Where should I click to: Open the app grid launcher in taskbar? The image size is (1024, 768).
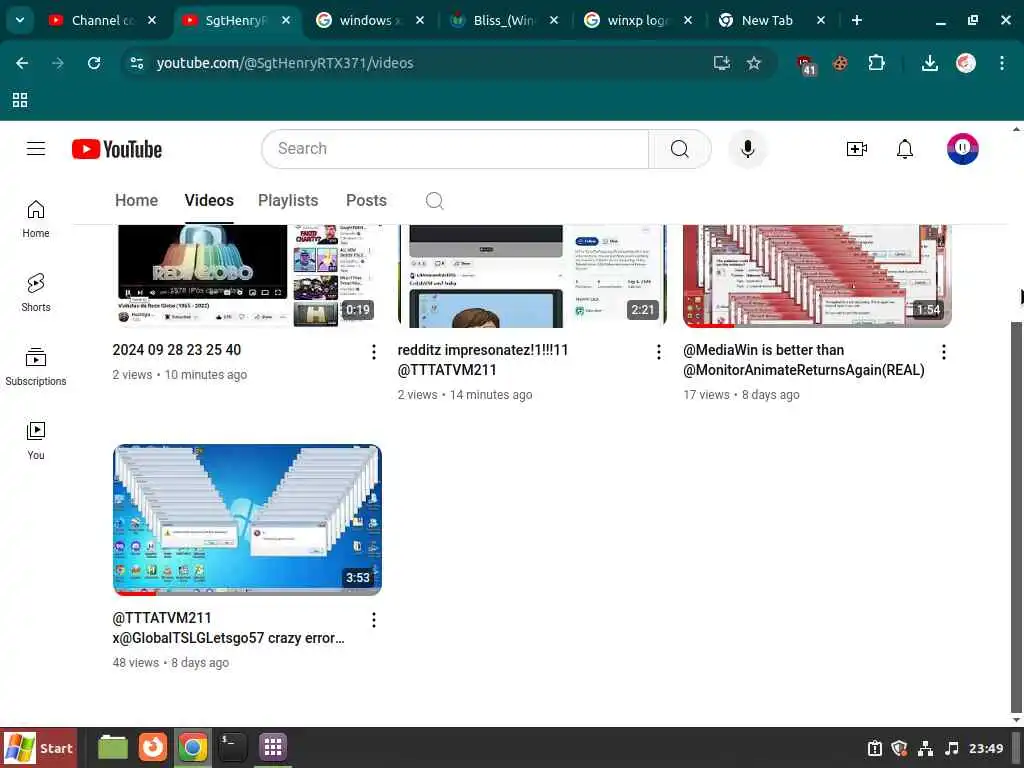[x=272, y=748]
